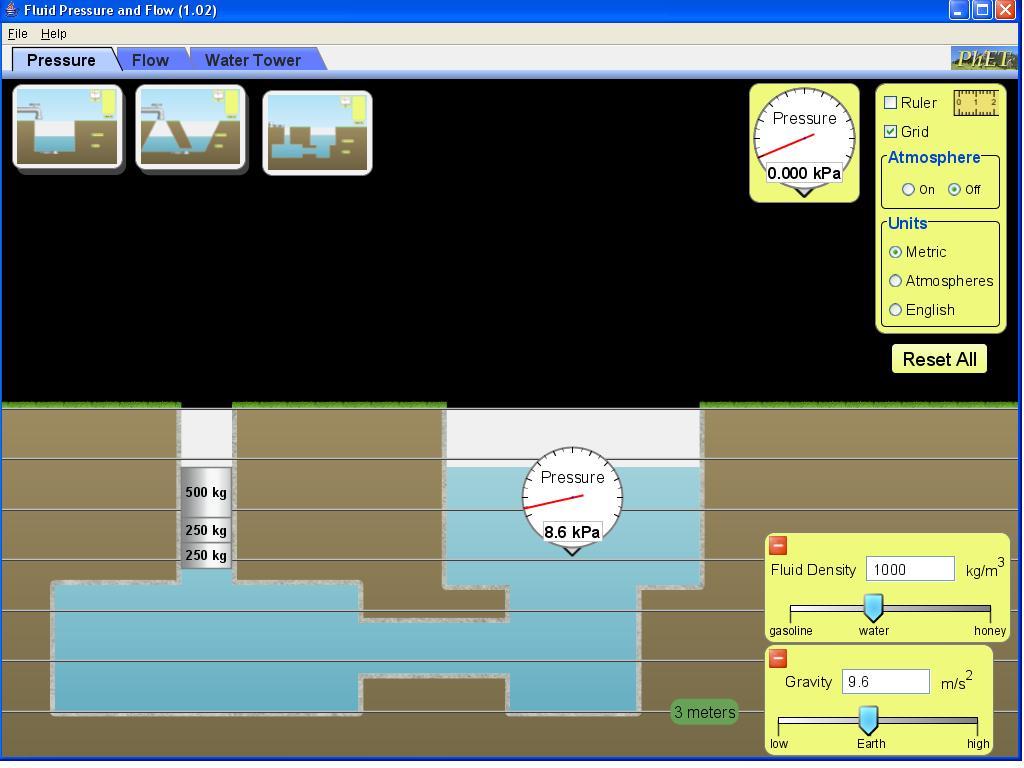Select Atmospheres units
Screen dimensions: 1024x768
tap(895, 281)
